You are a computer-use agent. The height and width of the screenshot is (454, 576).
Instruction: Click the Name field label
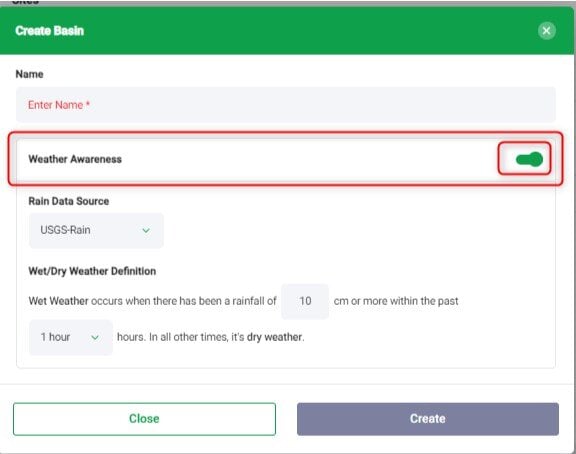(x=29, y=74)
